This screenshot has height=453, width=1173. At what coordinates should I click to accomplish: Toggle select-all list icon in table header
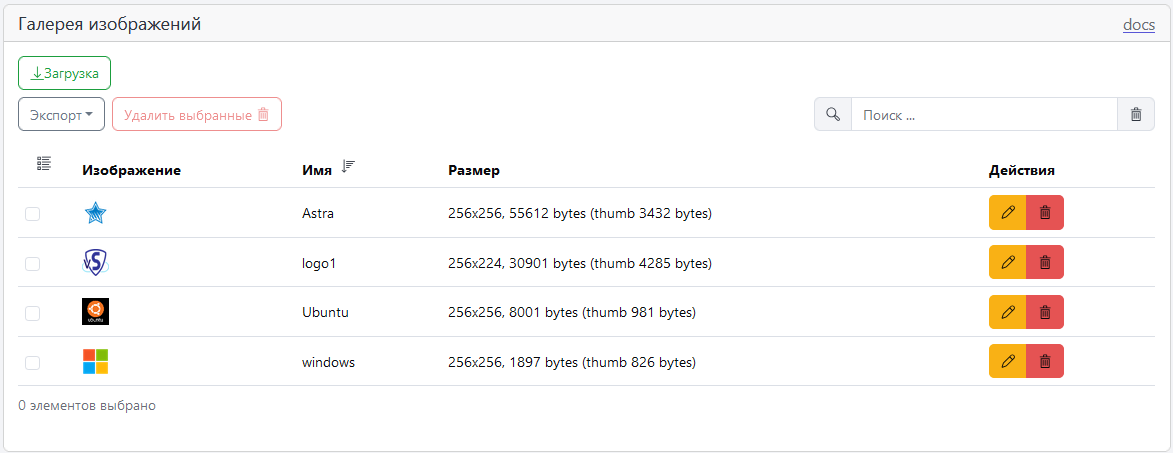[x=43, y=163]
